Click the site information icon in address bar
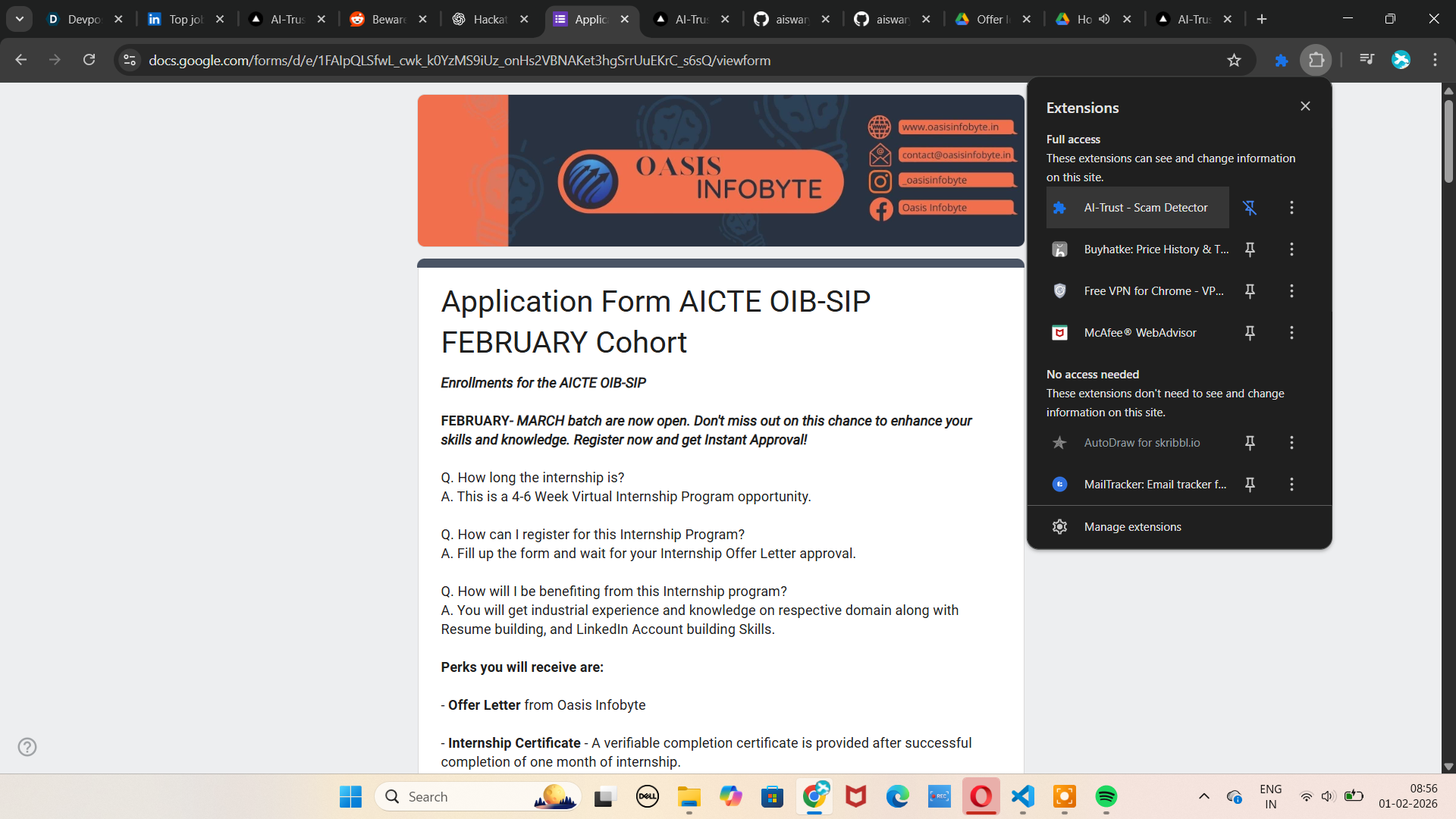The width and height of the screenshot is (1456, 819). click(130, 60)
